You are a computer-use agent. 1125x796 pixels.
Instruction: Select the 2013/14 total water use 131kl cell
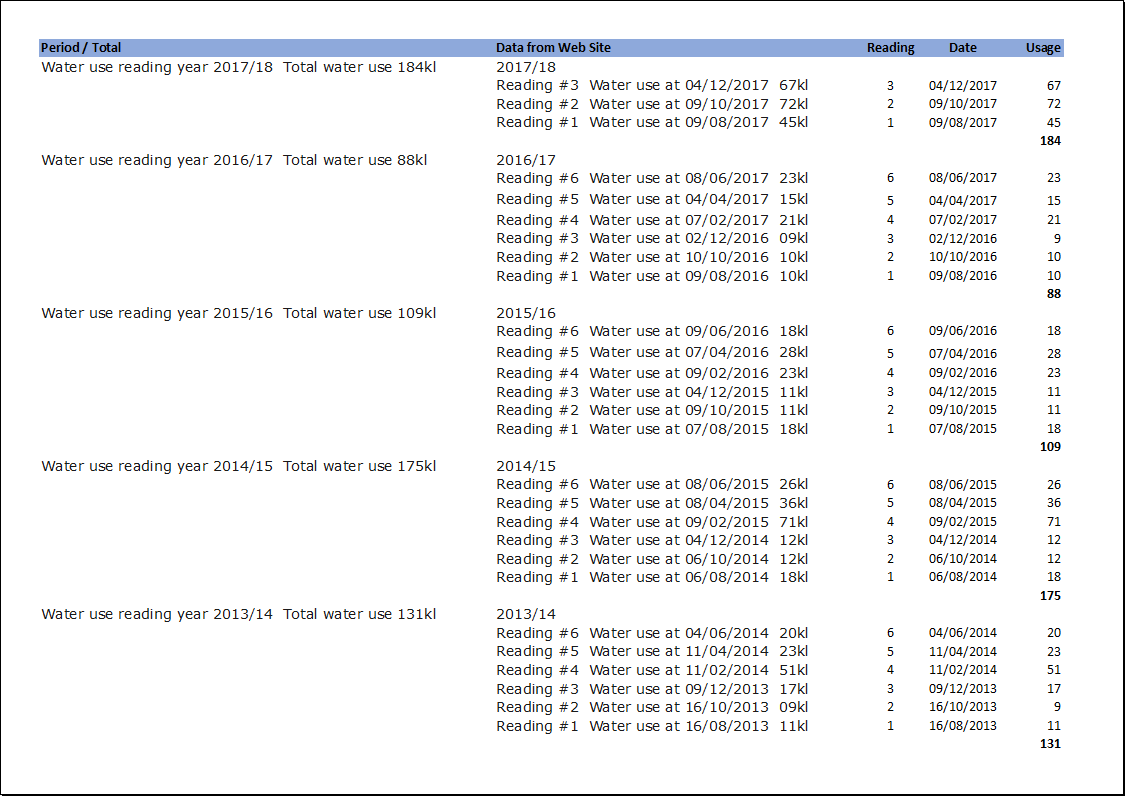238,614
